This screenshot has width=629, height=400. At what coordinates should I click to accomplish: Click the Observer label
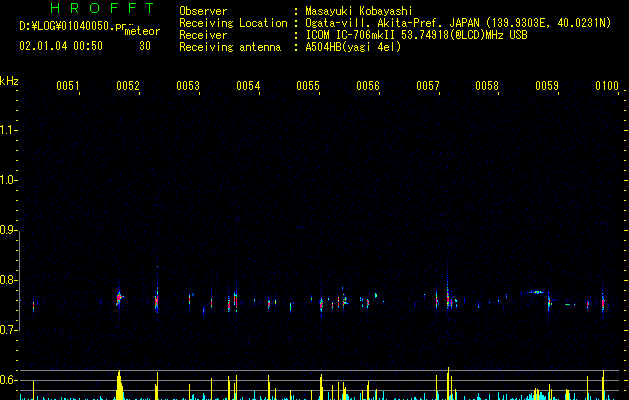point(203,11)
